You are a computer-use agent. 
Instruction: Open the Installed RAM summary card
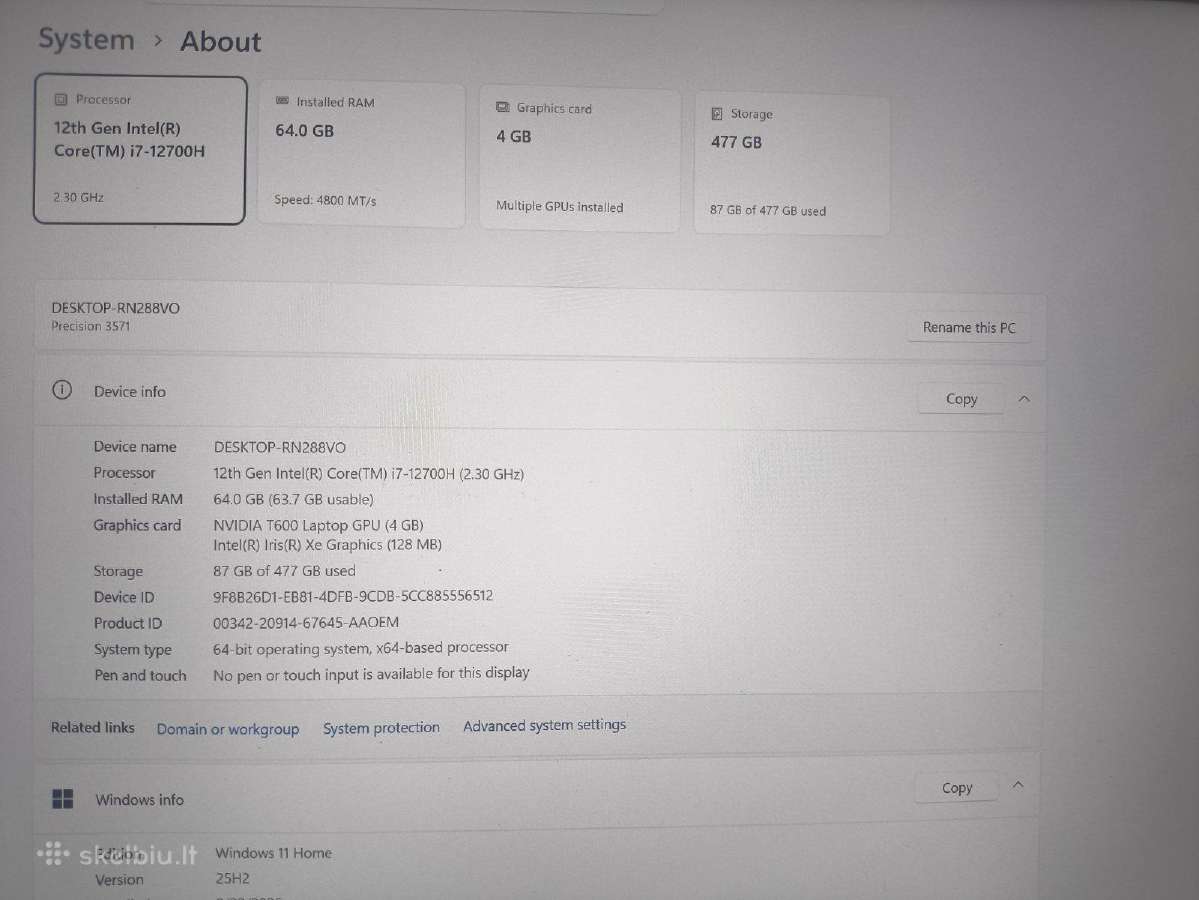point(362,155)
